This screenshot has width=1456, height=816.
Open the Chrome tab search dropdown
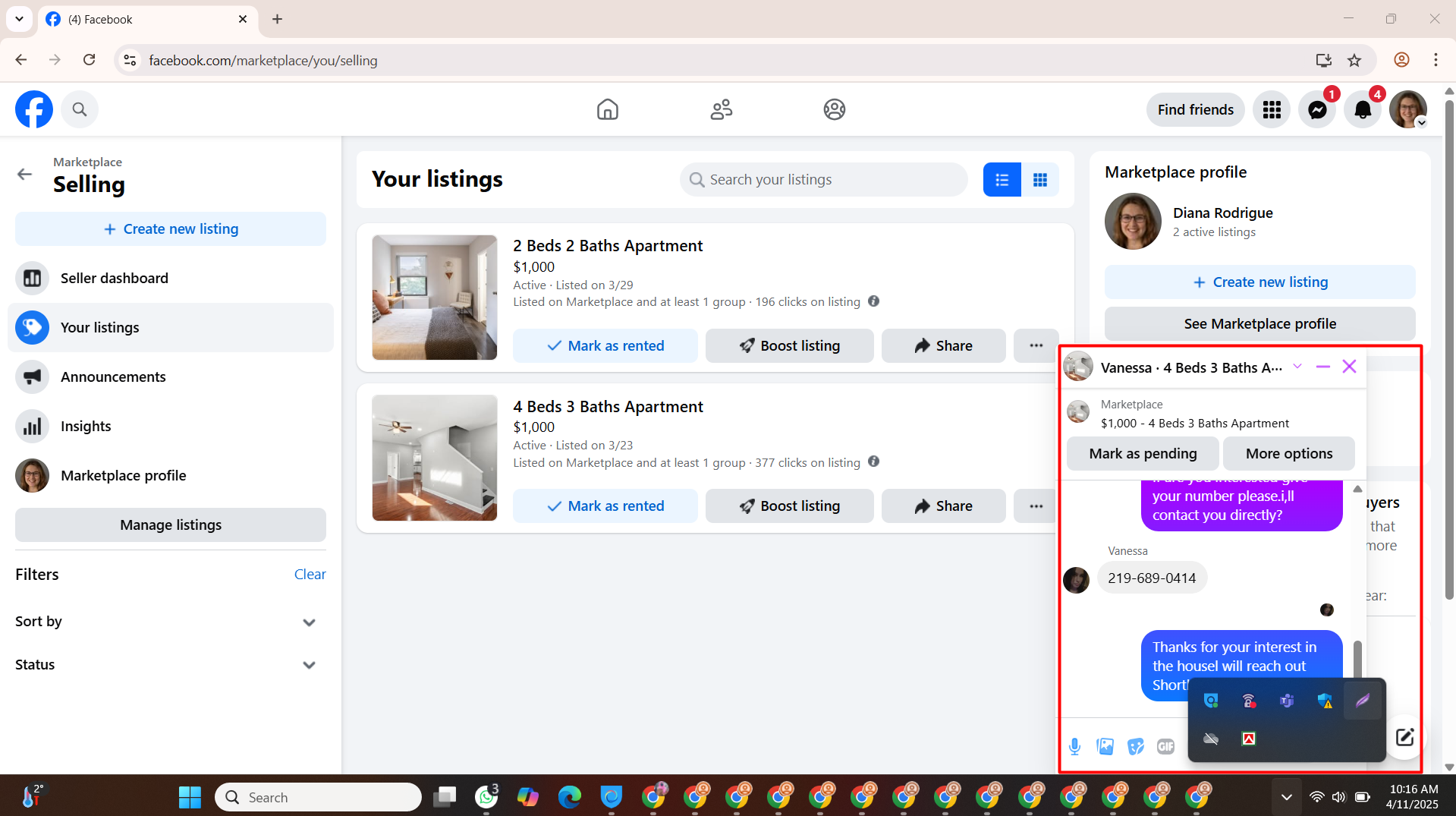19,19
